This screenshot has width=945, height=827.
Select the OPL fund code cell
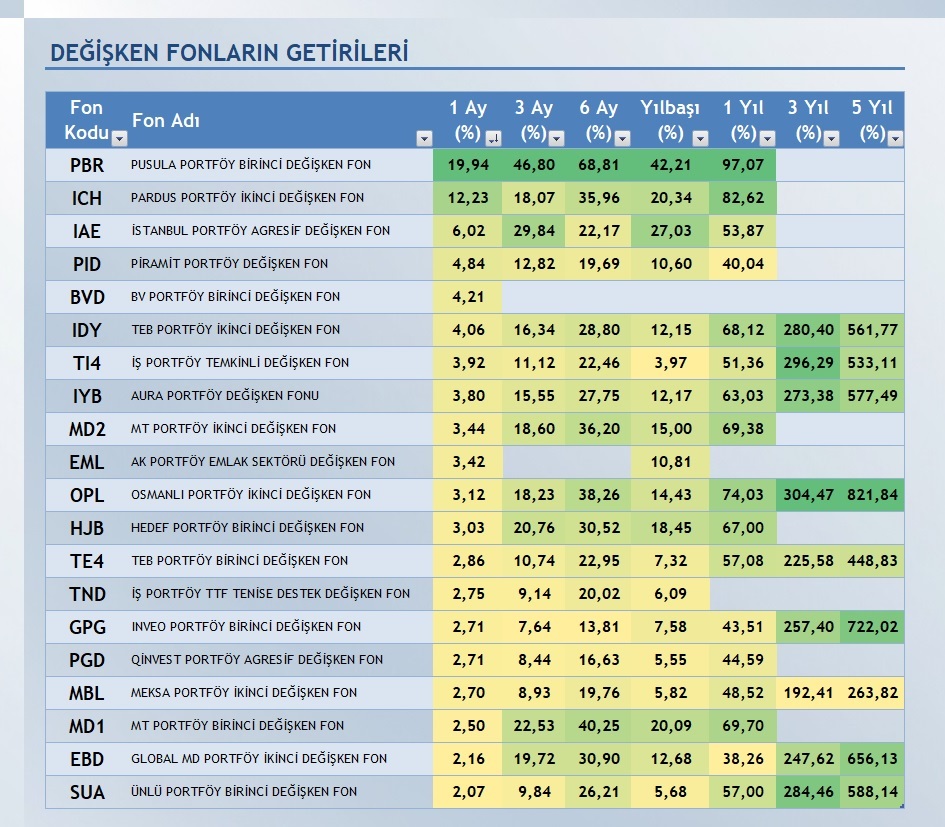tap(87, 495)
